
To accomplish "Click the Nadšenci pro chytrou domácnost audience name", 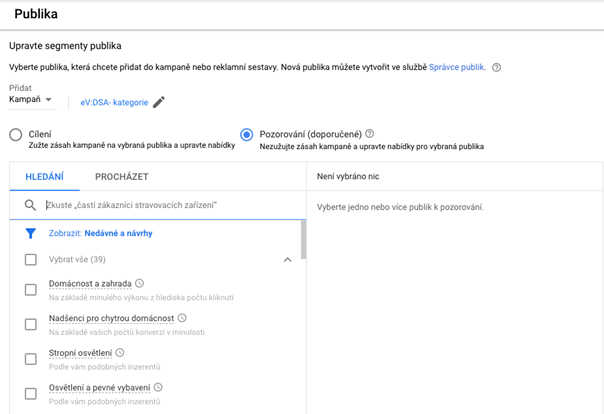I will tap(112, 318).
